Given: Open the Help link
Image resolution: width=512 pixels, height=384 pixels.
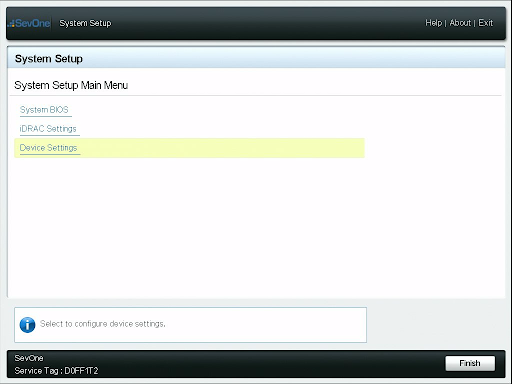Looking at the screenshot, I should tap(433, 23).
